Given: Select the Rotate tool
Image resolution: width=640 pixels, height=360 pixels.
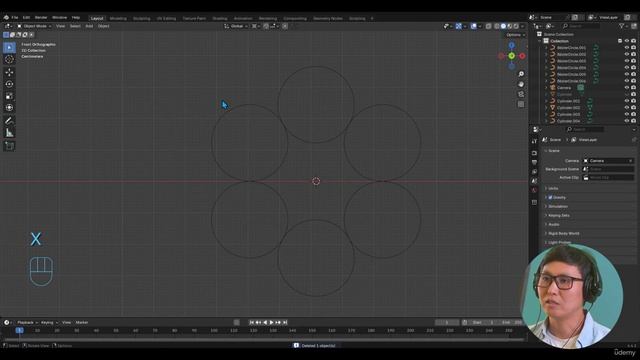Looking at the screenshot, I should pos(9,84).
